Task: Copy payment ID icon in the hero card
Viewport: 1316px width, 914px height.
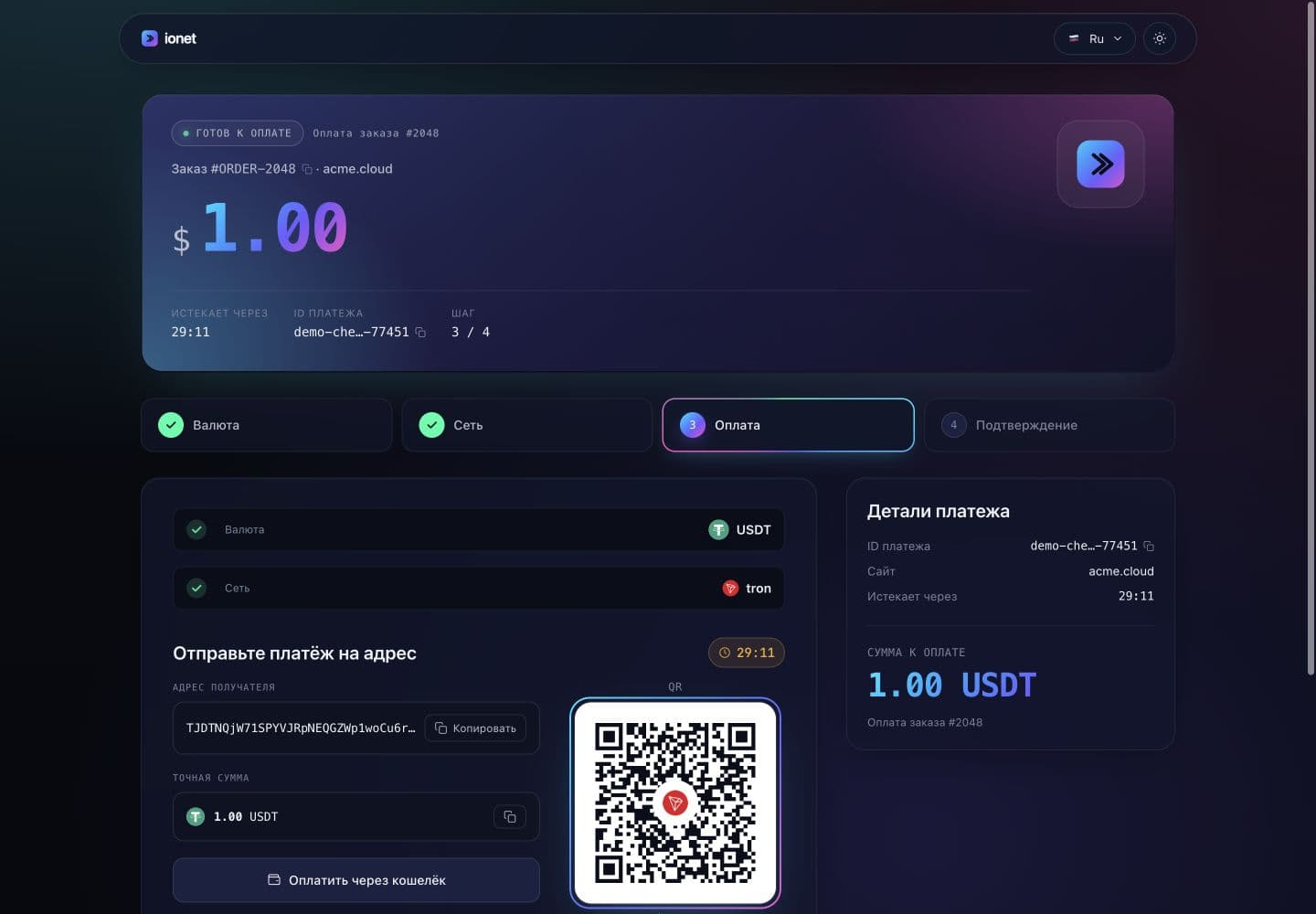Action: click(x=420, y=332)
